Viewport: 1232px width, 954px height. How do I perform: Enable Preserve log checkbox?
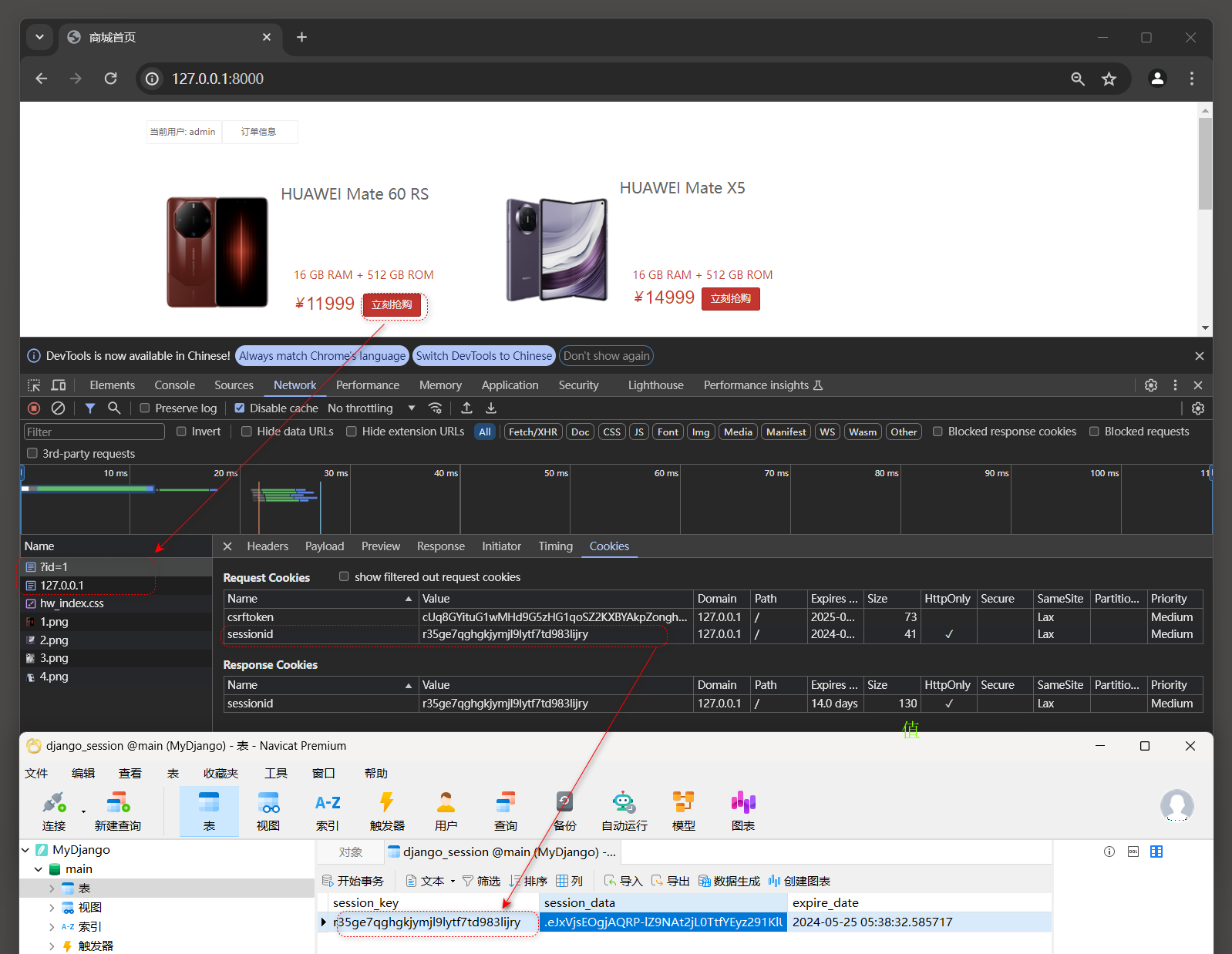(145, 408)
